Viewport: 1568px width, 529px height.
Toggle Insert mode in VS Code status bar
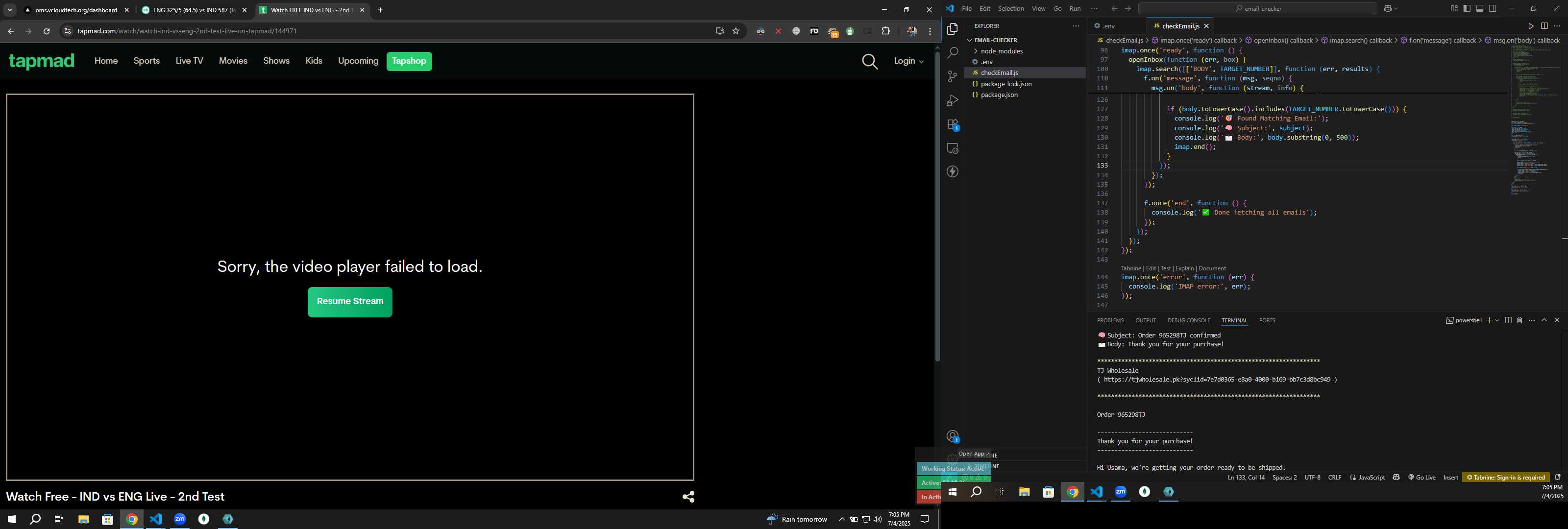pos(1450,477)
